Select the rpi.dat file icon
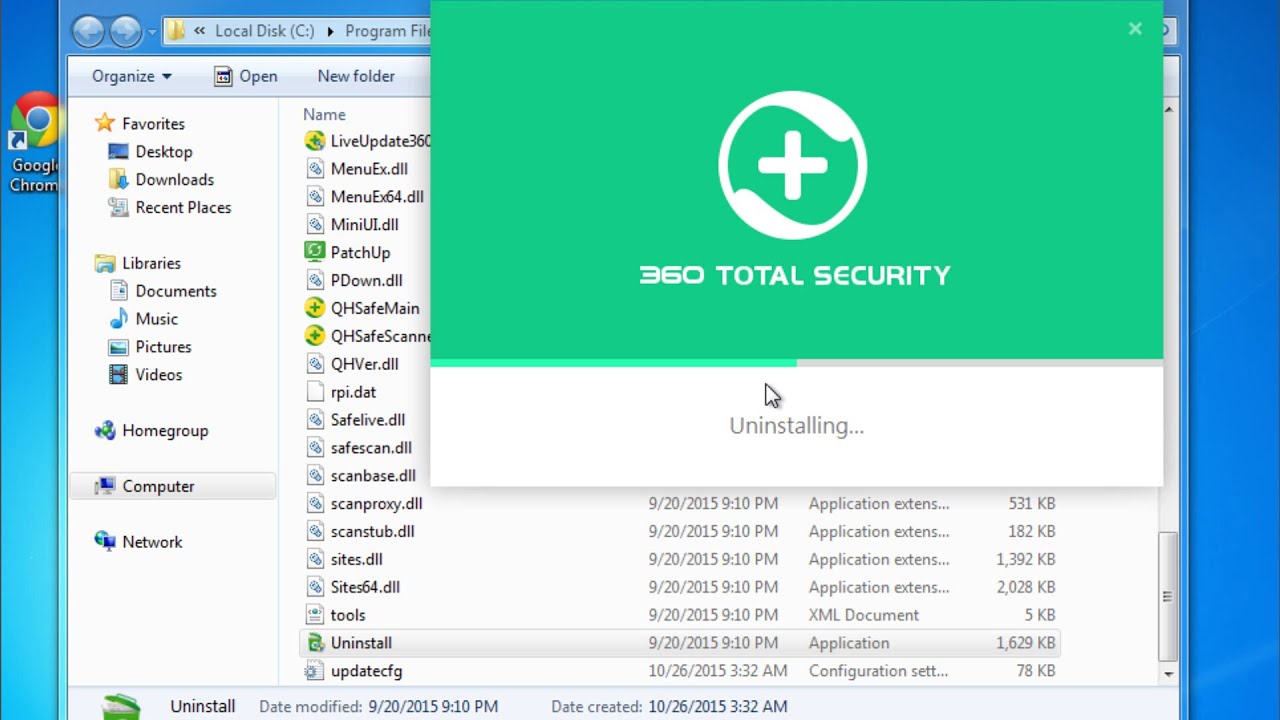Screen dimensions: 1280x720 click(x=315, y=392)
